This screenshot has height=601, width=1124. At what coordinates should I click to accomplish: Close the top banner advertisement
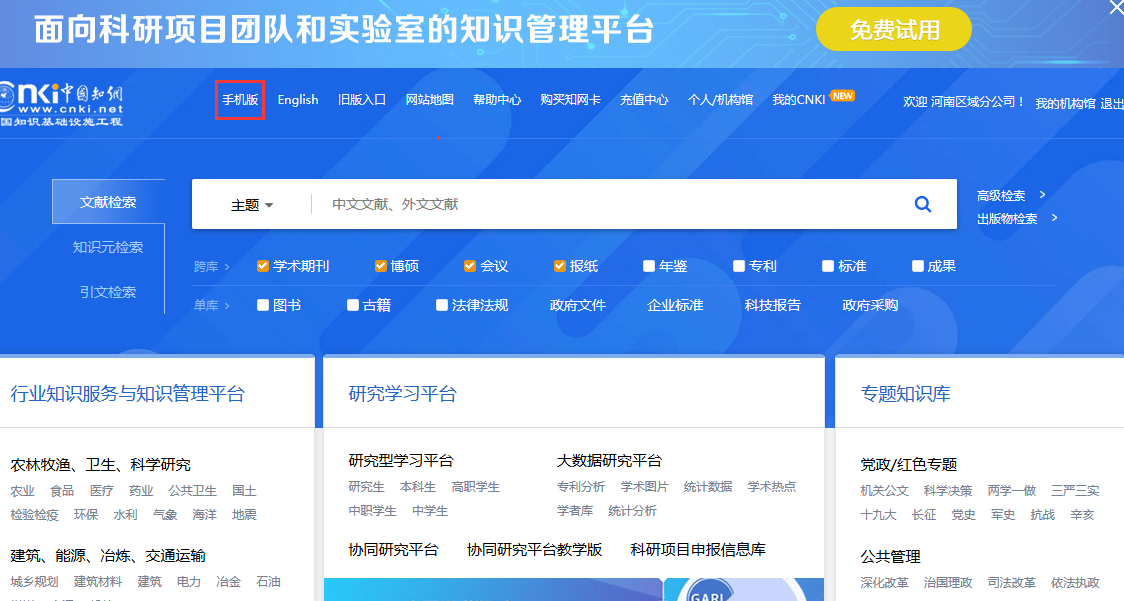[x=1116, y=7]
